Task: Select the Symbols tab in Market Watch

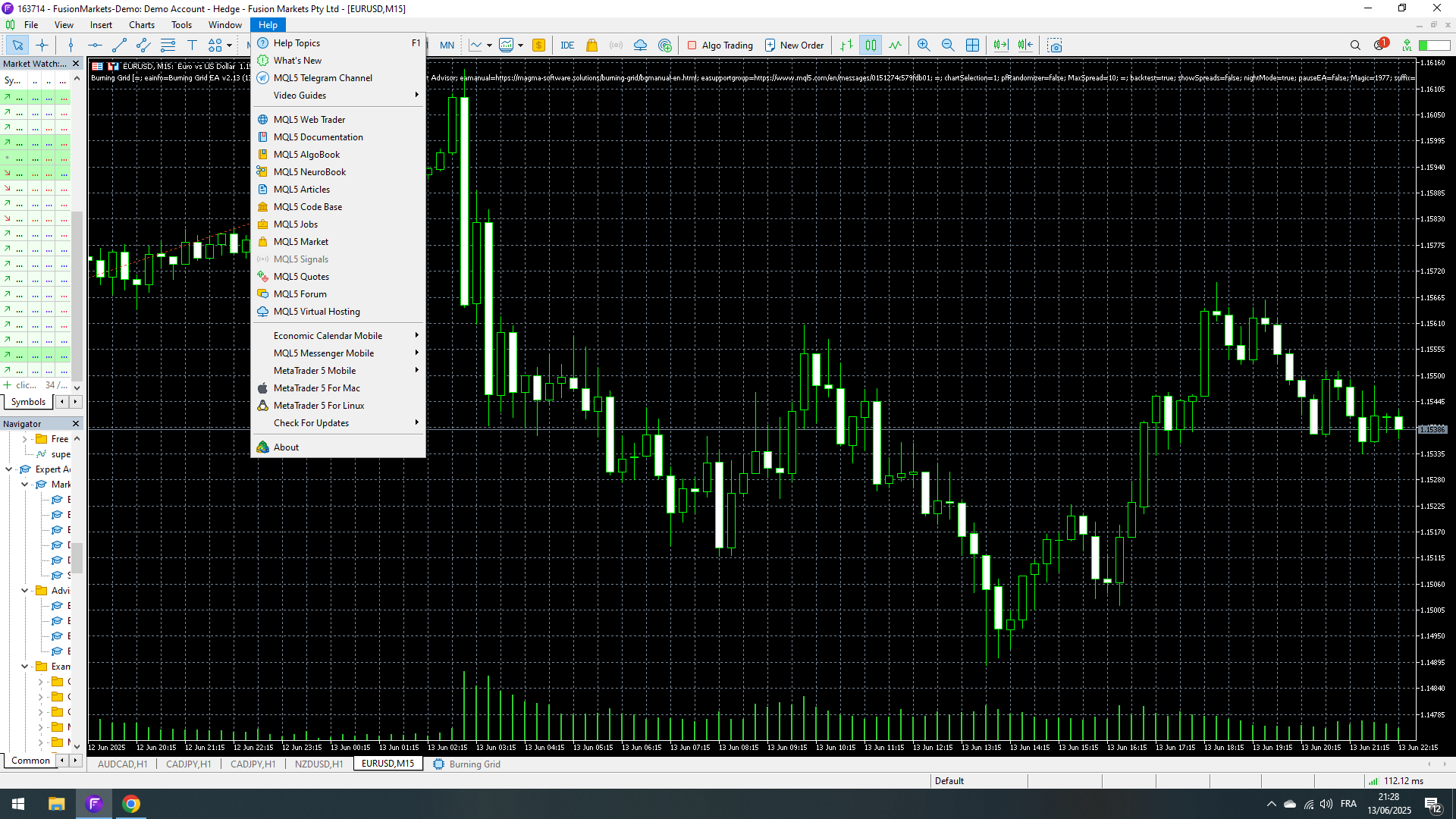Action: pyautogui.click(x=28, y=402)
